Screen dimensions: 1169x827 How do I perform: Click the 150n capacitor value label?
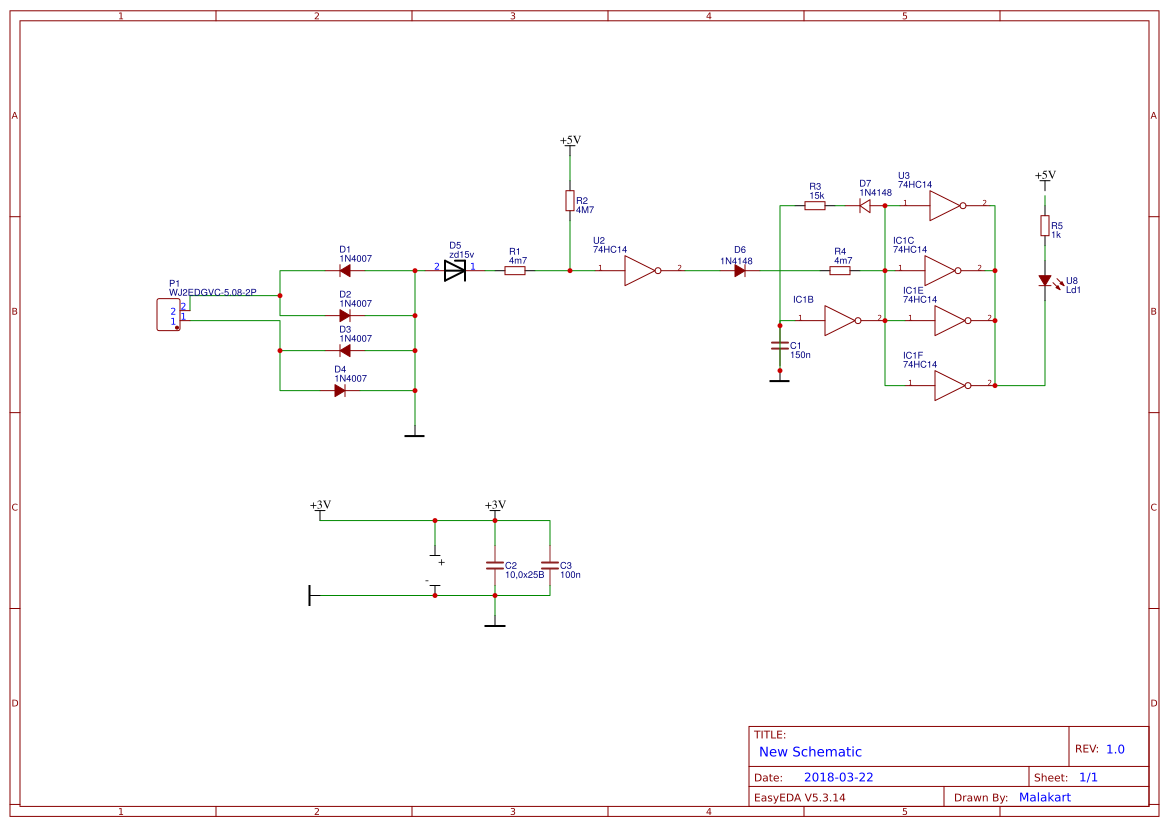800,355
